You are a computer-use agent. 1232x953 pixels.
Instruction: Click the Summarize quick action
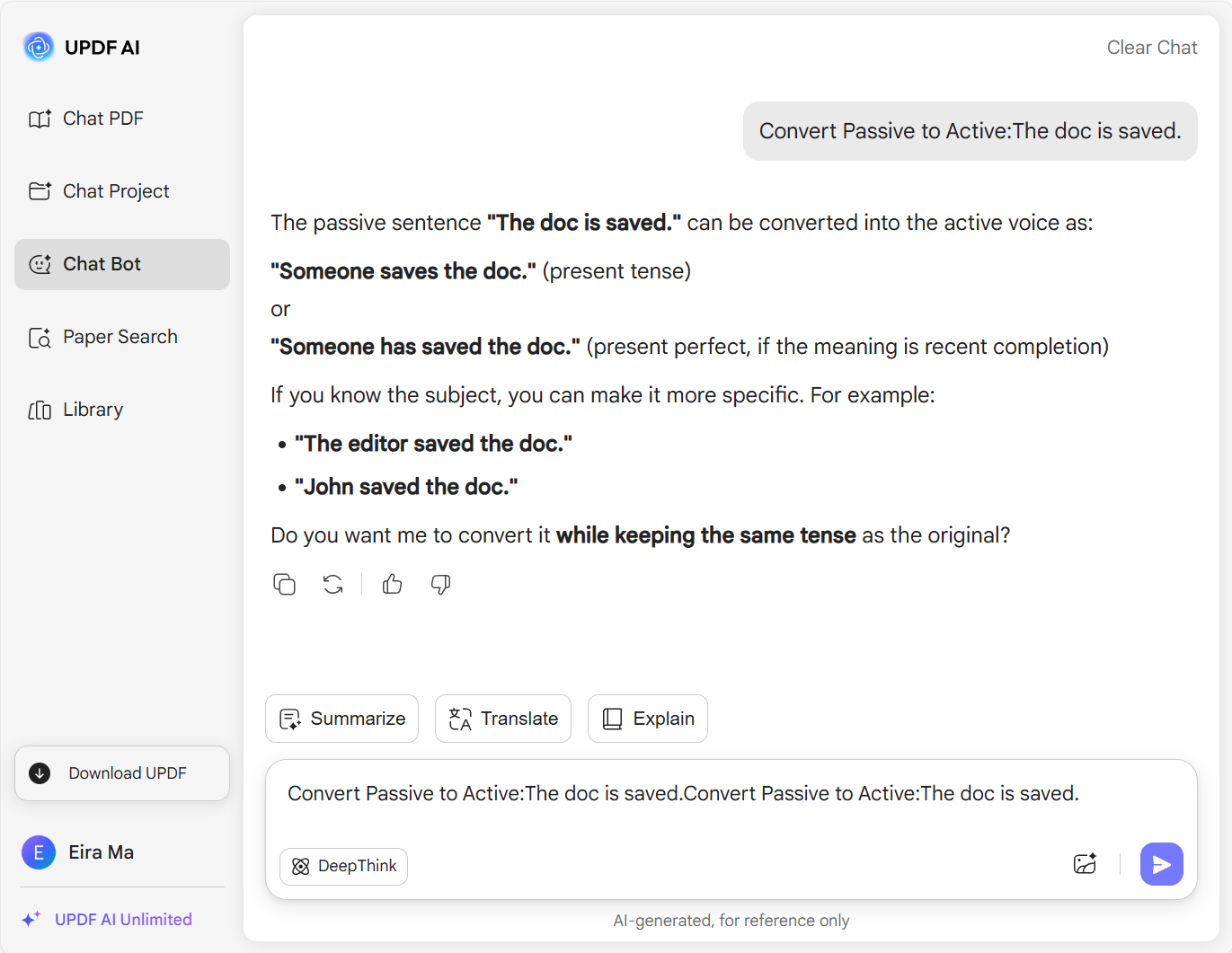pyautogui.click(x=341, y=719)
